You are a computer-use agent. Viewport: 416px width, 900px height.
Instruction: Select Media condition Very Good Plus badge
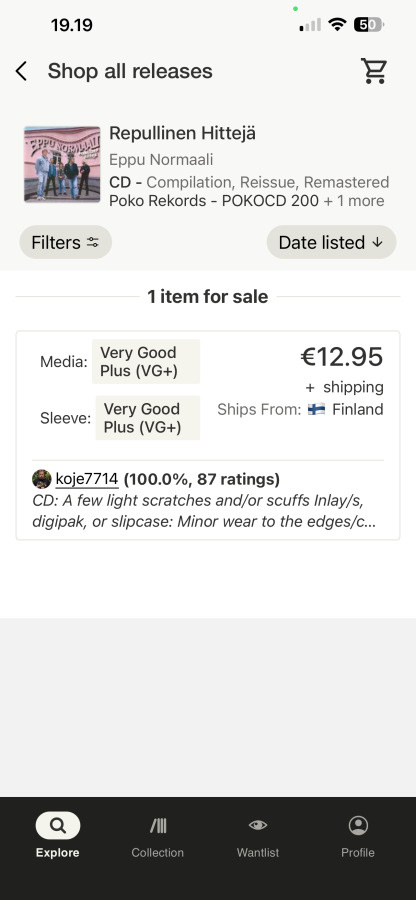click(x=146, y=362)
